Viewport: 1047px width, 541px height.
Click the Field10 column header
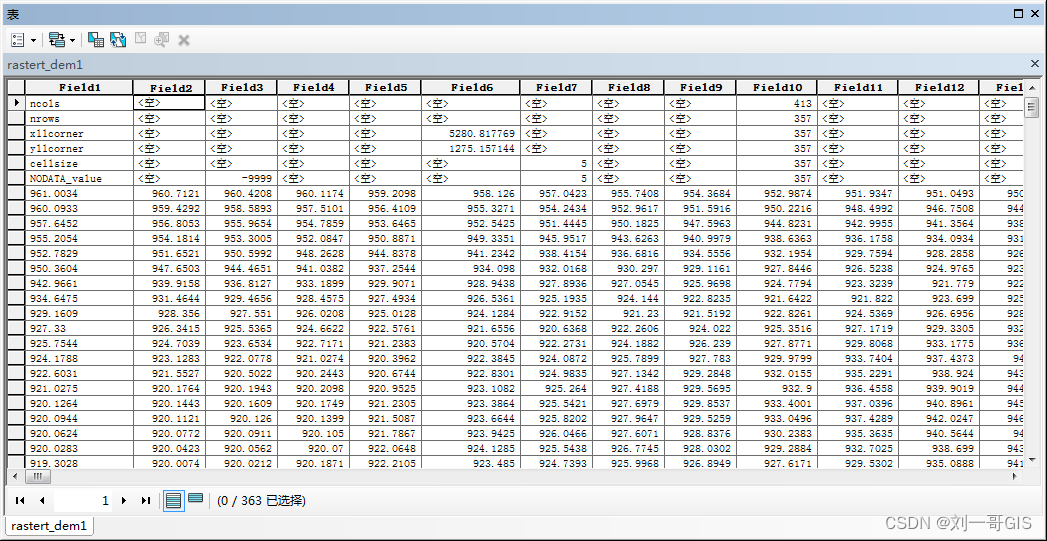[777, 87]
